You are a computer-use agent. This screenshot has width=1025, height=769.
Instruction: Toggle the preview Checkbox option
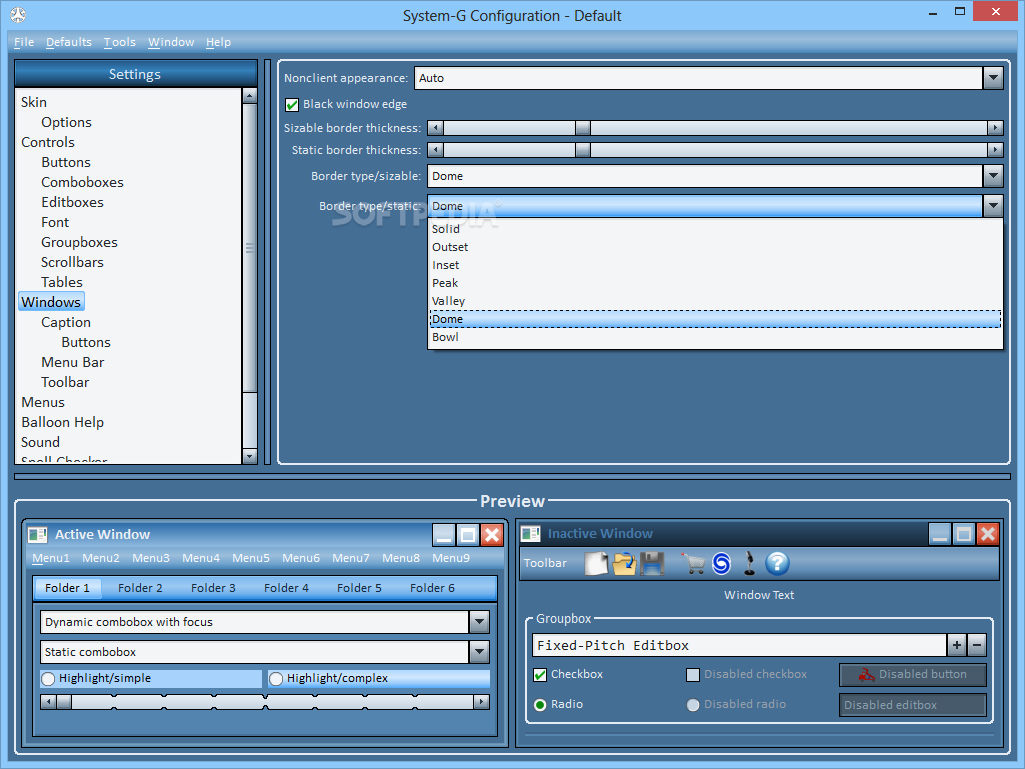pyautogui.click(x=540, y=675)
